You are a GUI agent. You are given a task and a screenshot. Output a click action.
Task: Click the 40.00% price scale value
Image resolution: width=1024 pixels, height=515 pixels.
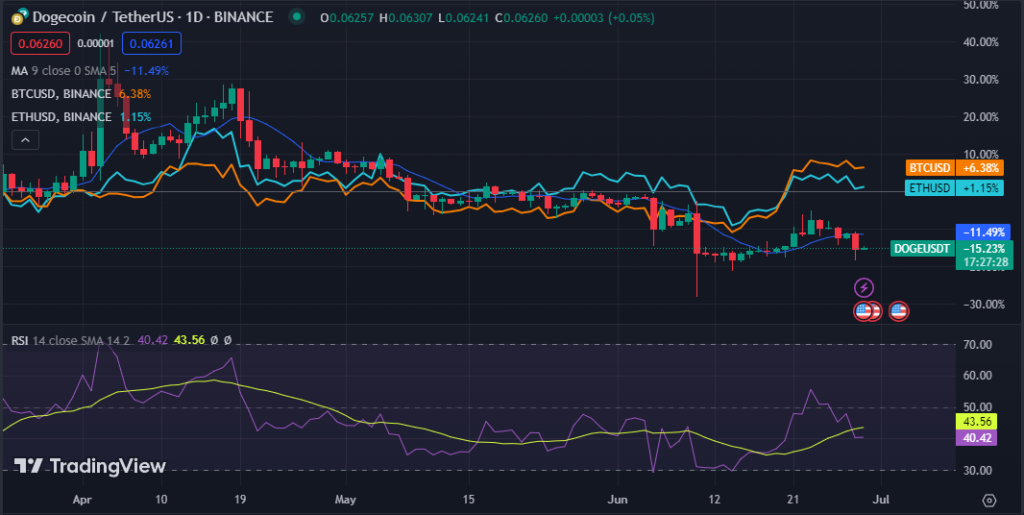[x=981, y=42]
